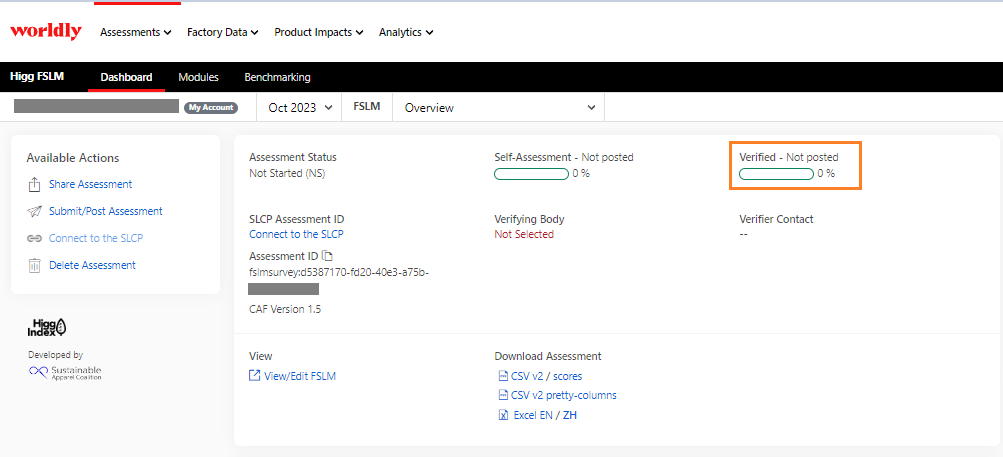Click the CSV v2 scores file icon

[502, 376]
